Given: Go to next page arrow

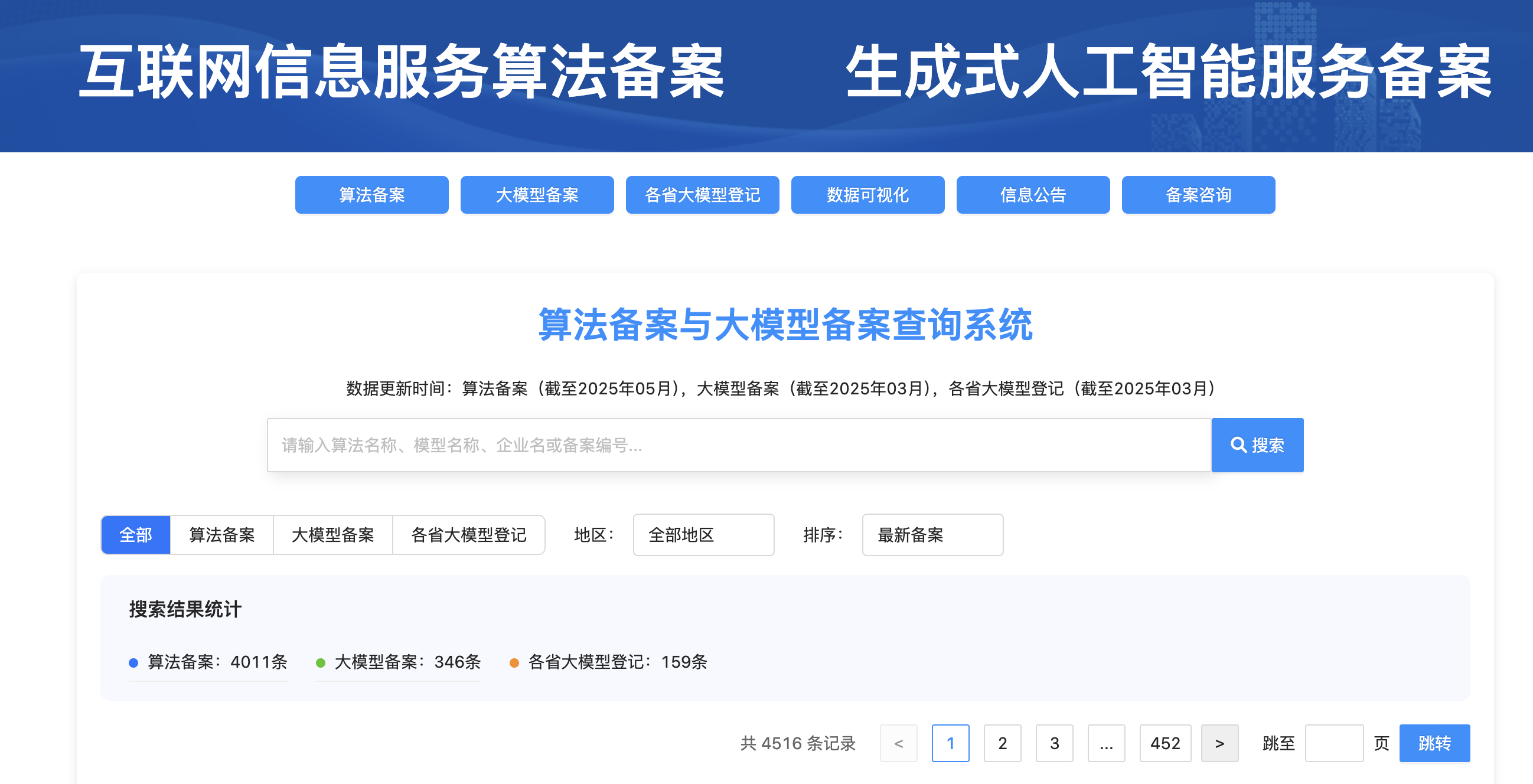Looking at the screenshot, I should (1219, 743).
